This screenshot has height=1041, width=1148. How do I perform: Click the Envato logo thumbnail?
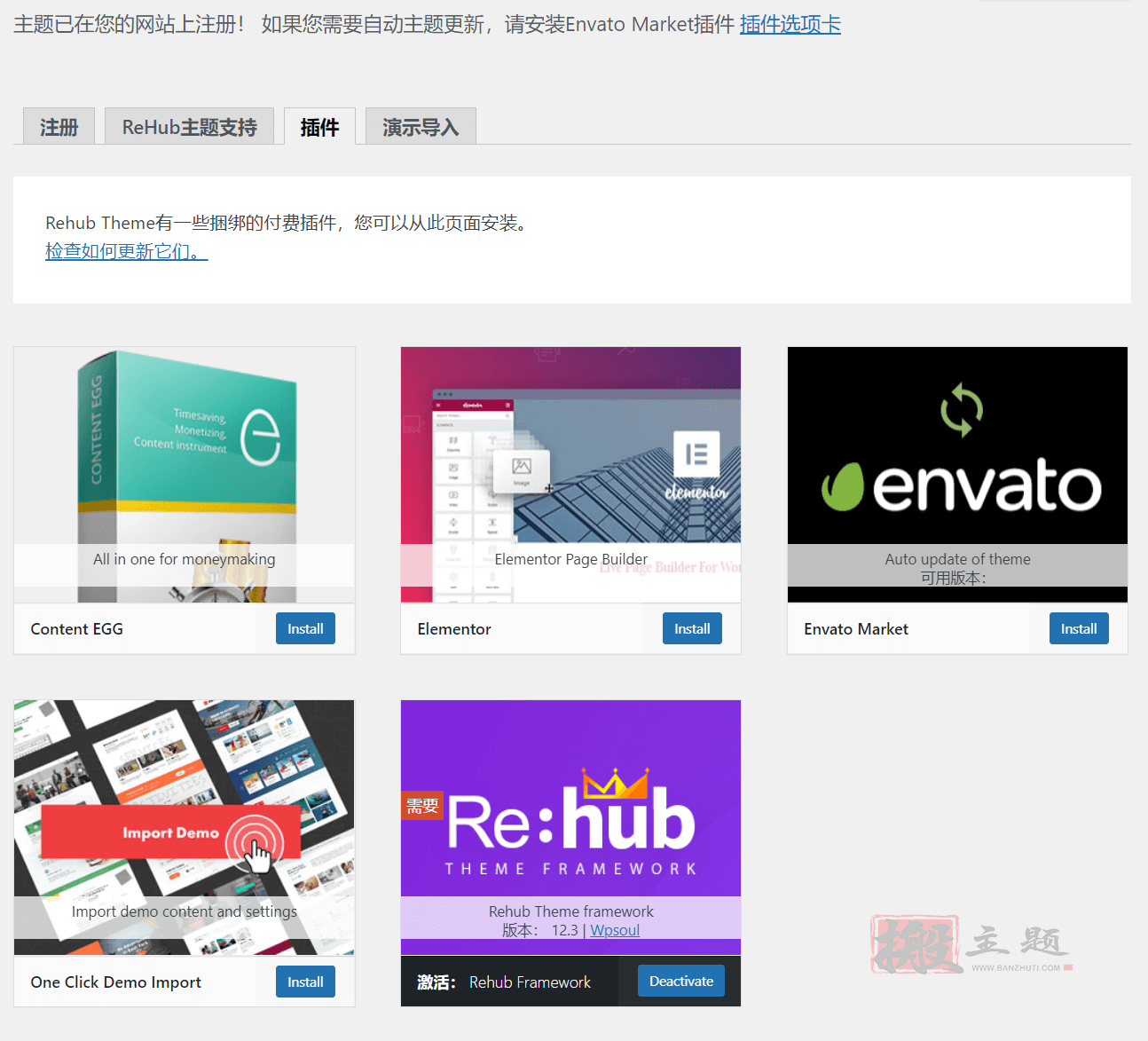coord(958,475)
